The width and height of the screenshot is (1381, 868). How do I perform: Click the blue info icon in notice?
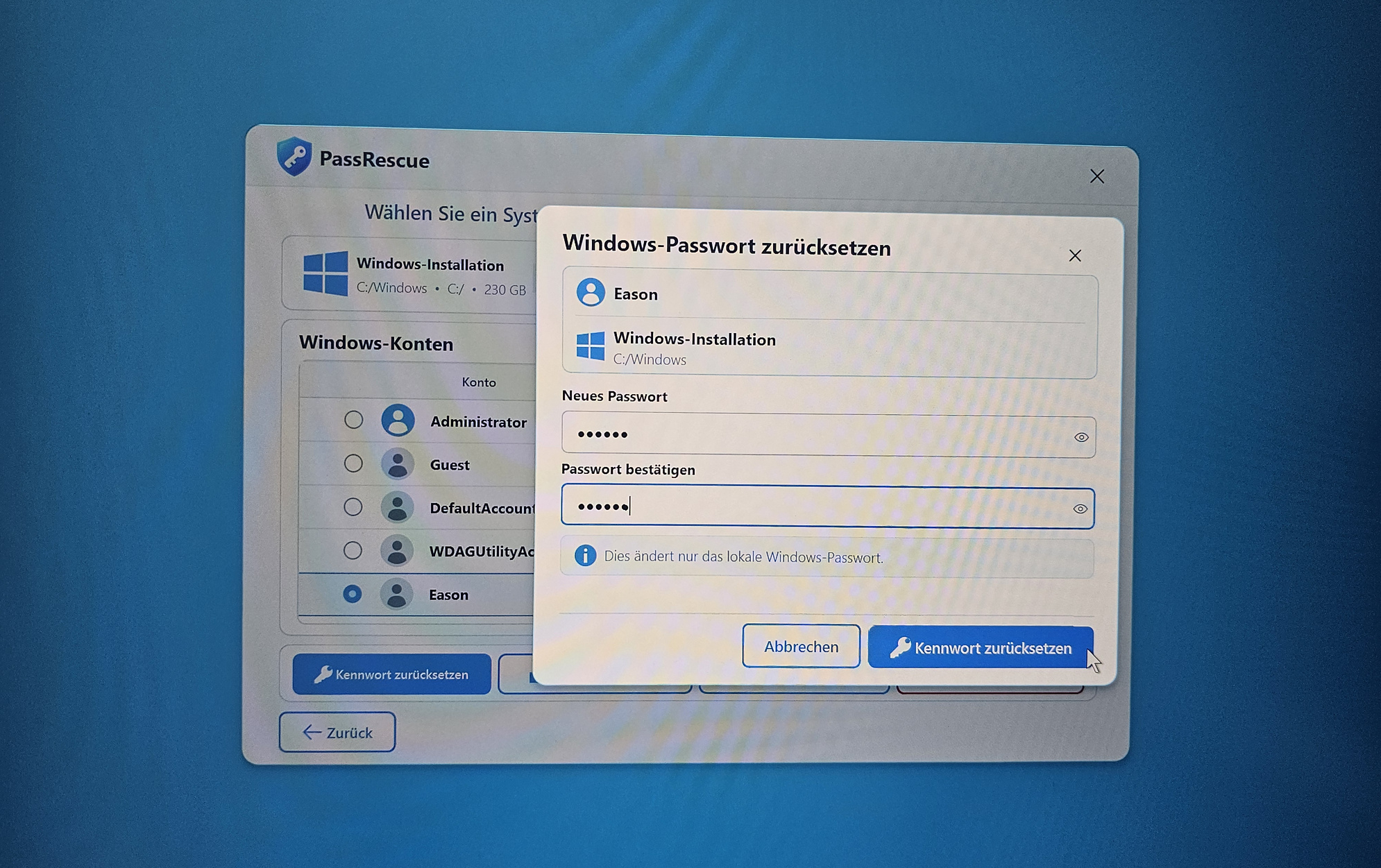pyautogui.click(x=585, y=555)
